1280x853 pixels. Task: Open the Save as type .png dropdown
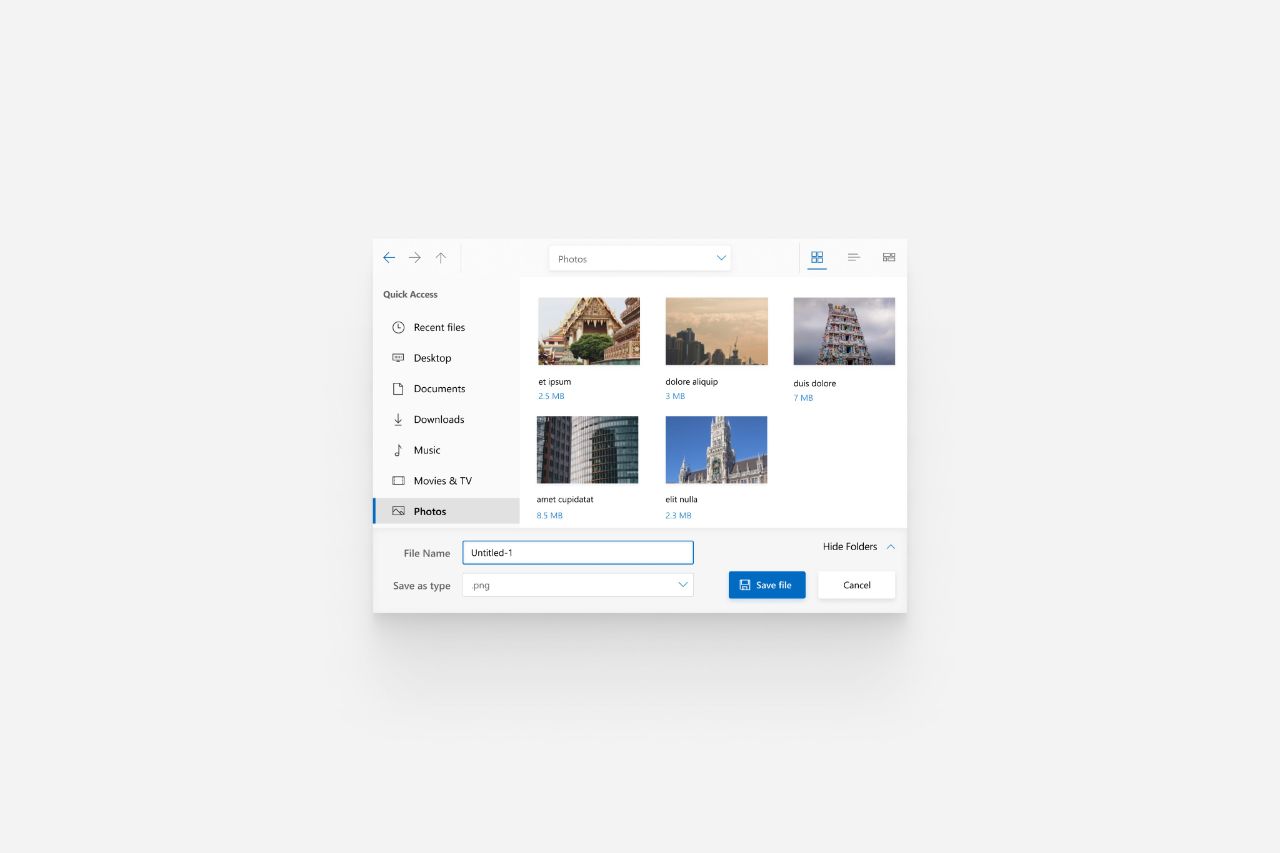[578, 585]
